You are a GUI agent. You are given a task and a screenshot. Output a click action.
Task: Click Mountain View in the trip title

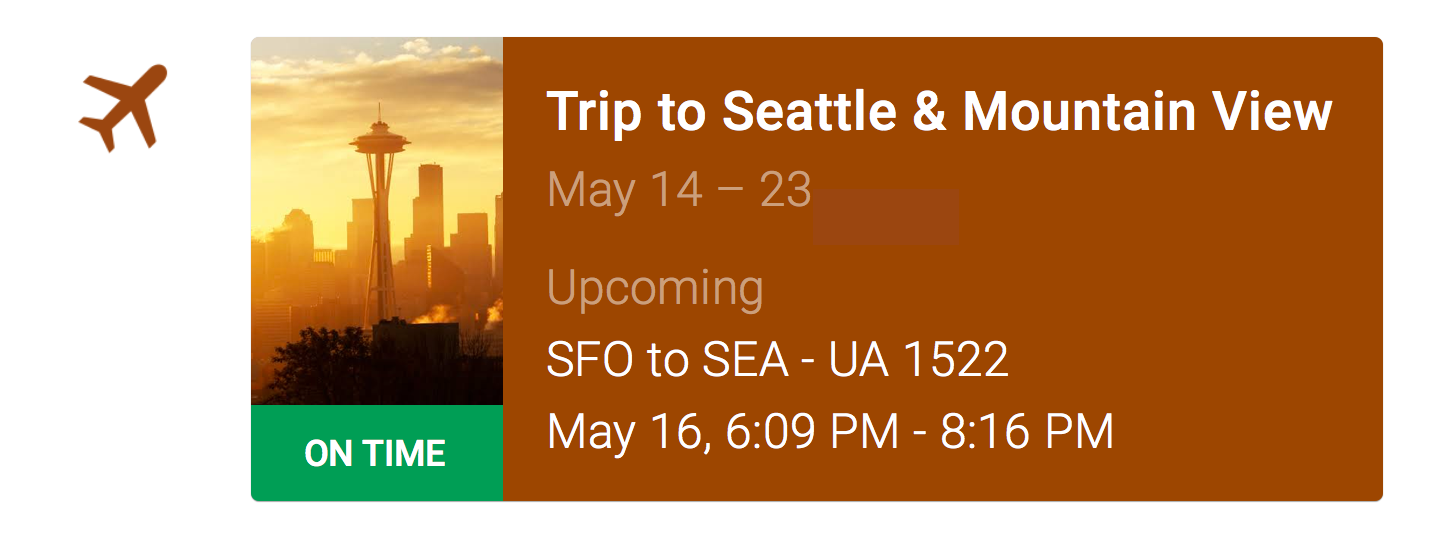[1147, 111]
